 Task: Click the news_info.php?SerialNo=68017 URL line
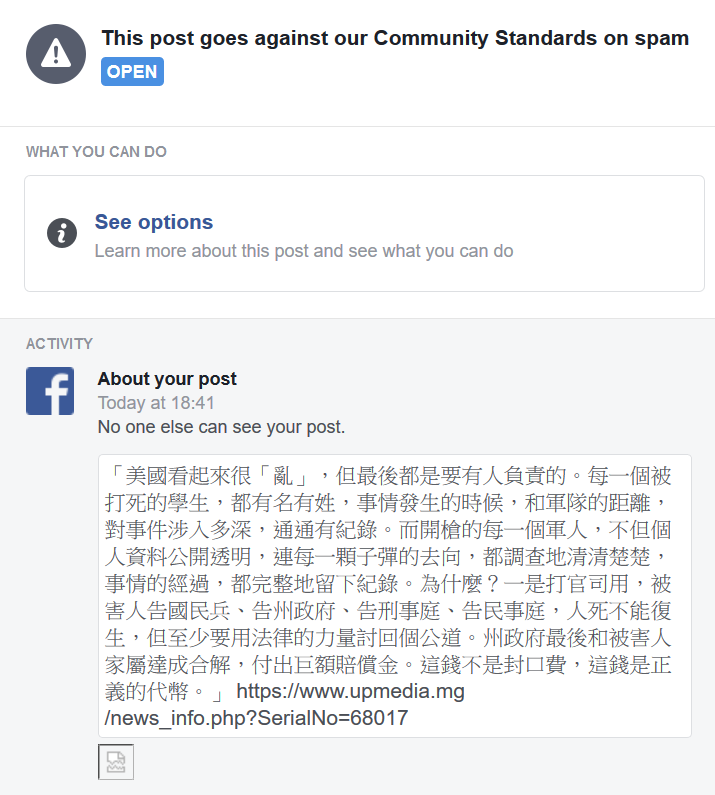[x=256, y=718]
